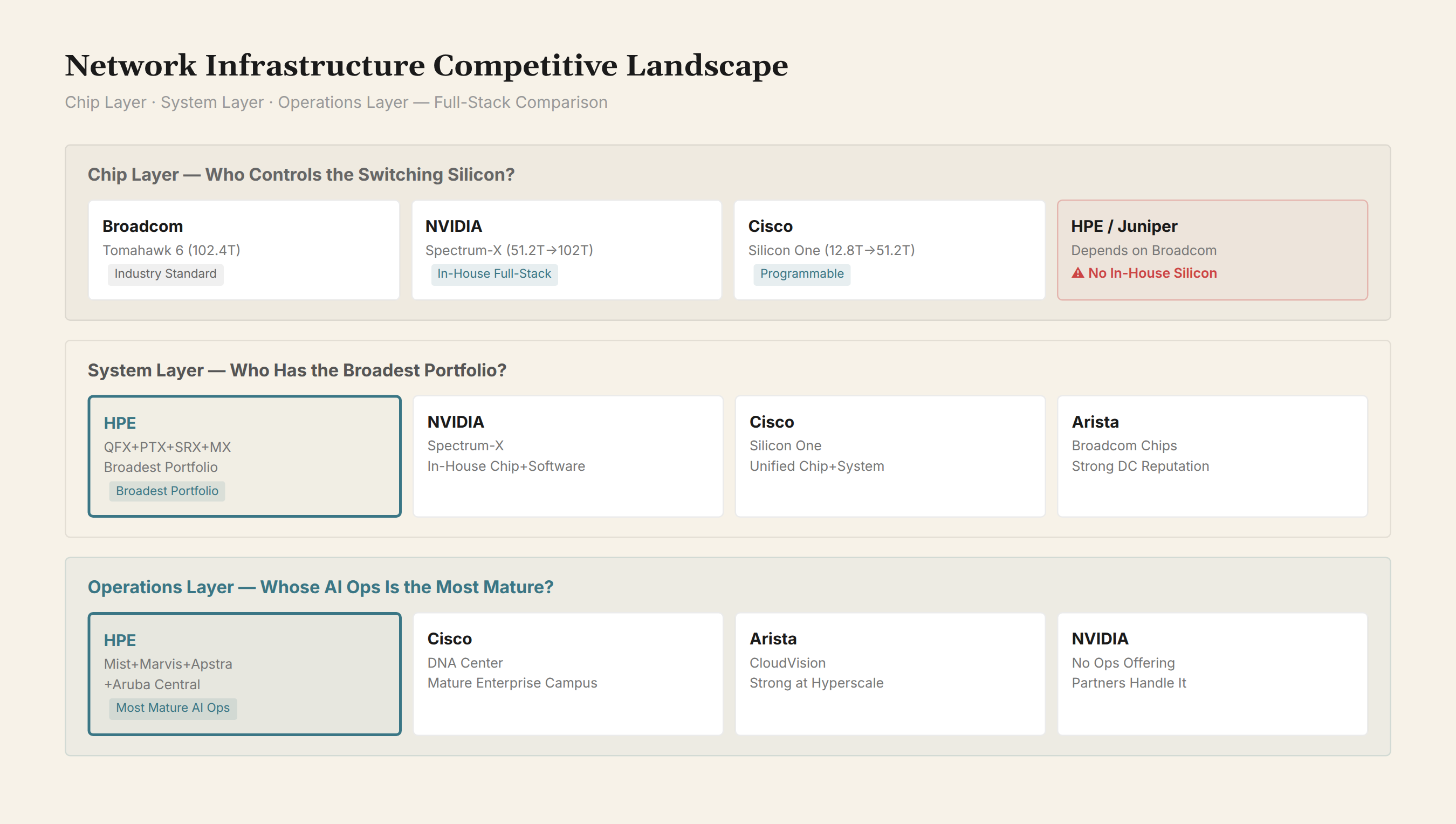Click 'CloudVision' text

coord(788,663)
